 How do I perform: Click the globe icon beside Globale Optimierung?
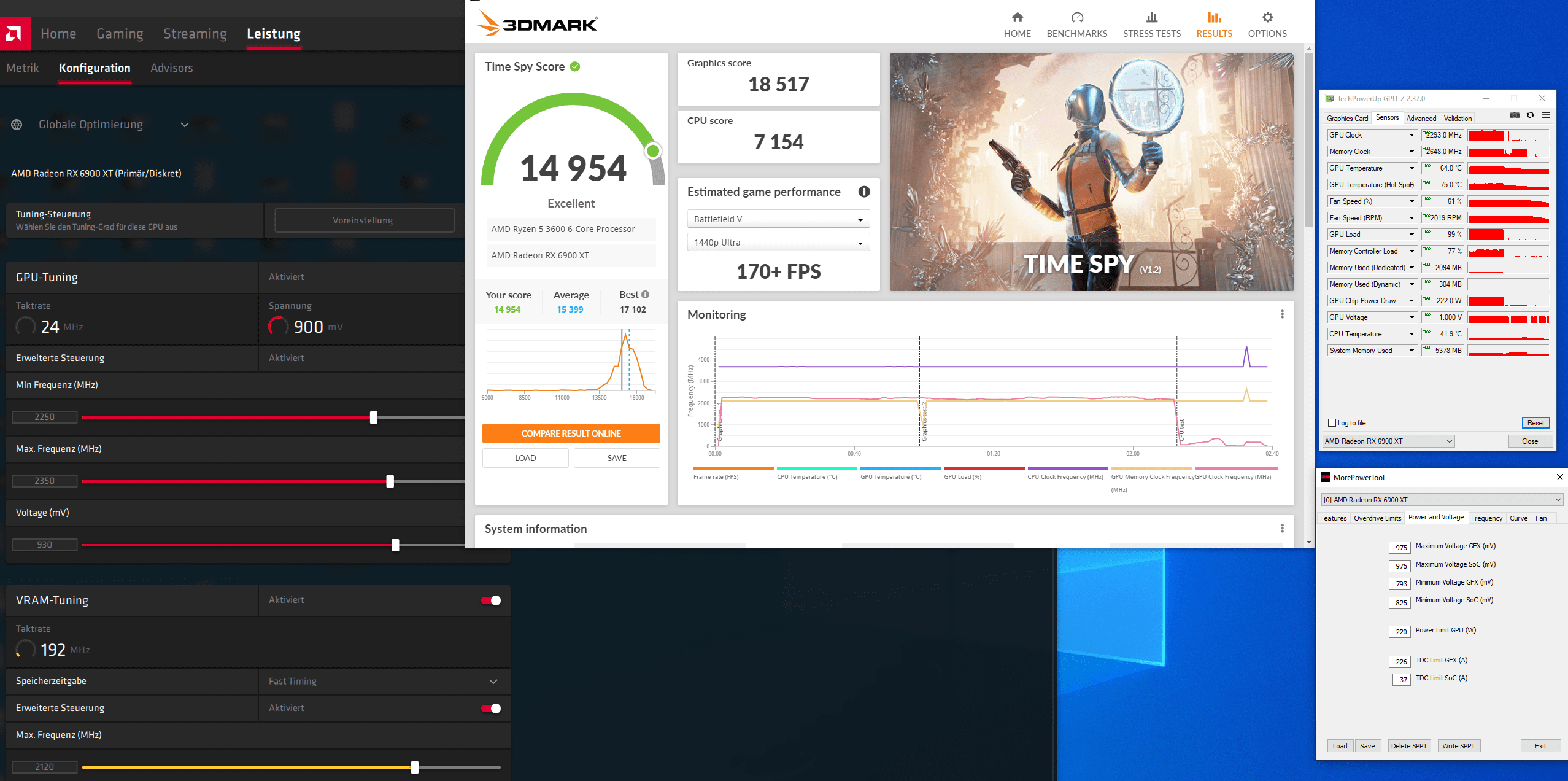[17, 125]
